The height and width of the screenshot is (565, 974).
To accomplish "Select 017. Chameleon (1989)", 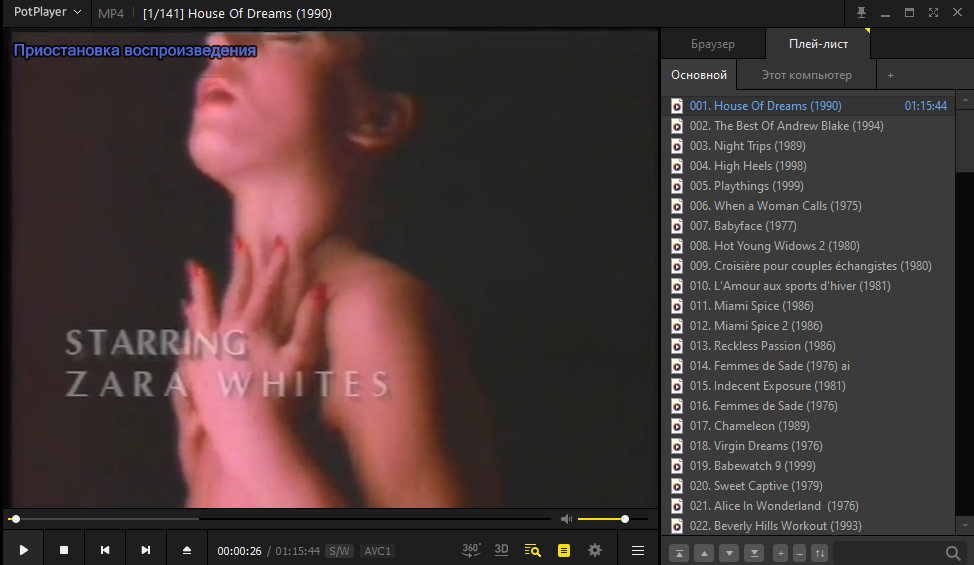I will coord(809,425).
